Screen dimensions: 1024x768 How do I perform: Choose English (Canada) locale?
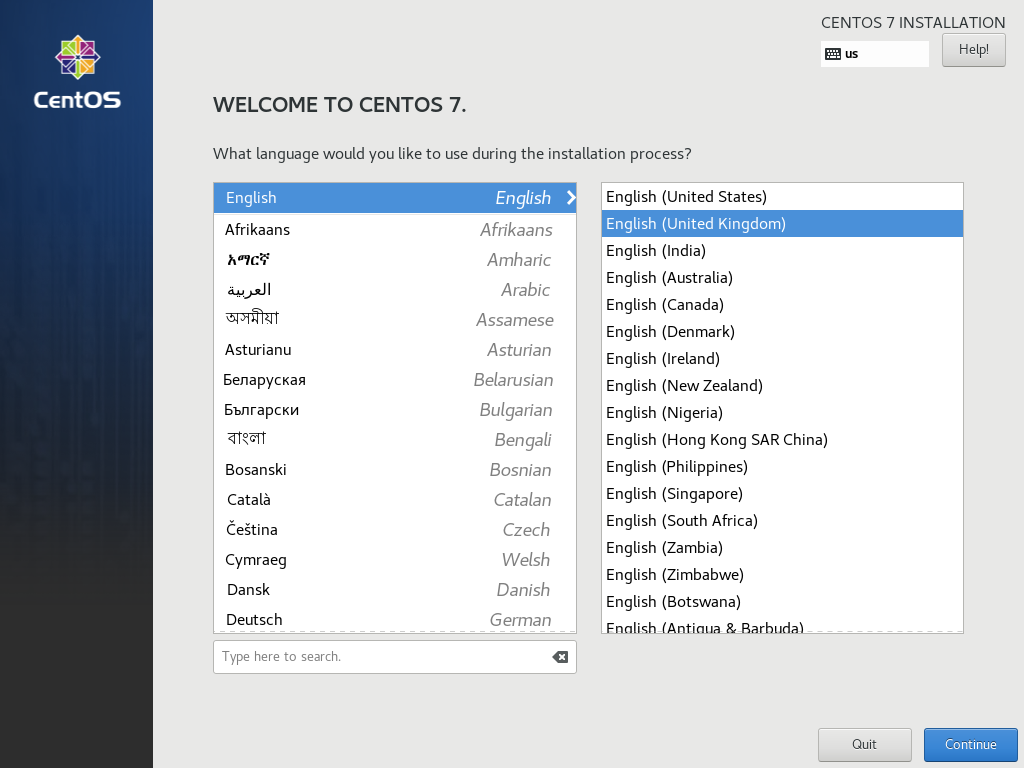click(782, 304)
